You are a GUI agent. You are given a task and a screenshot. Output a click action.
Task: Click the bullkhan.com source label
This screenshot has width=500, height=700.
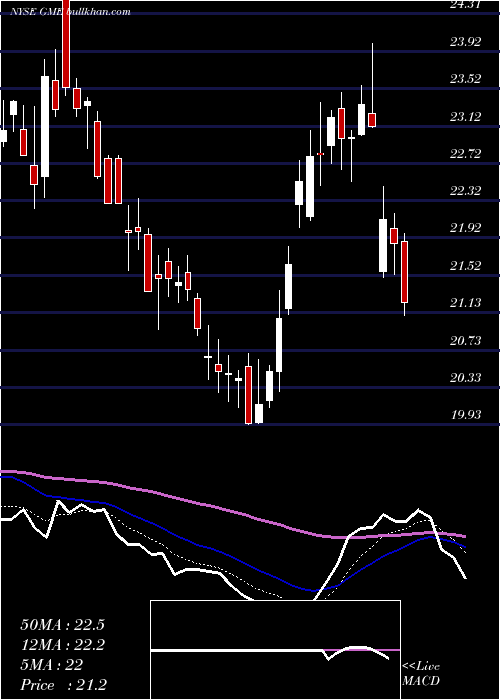click(x=99, y=12)
